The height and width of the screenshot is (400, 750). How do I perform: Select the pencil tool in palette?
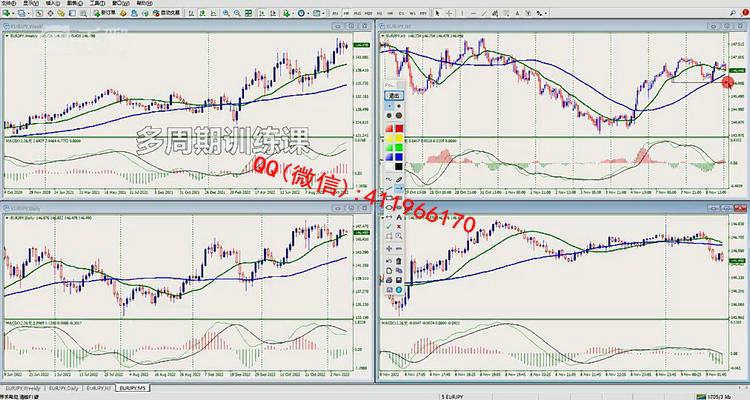tap(399, 179)
